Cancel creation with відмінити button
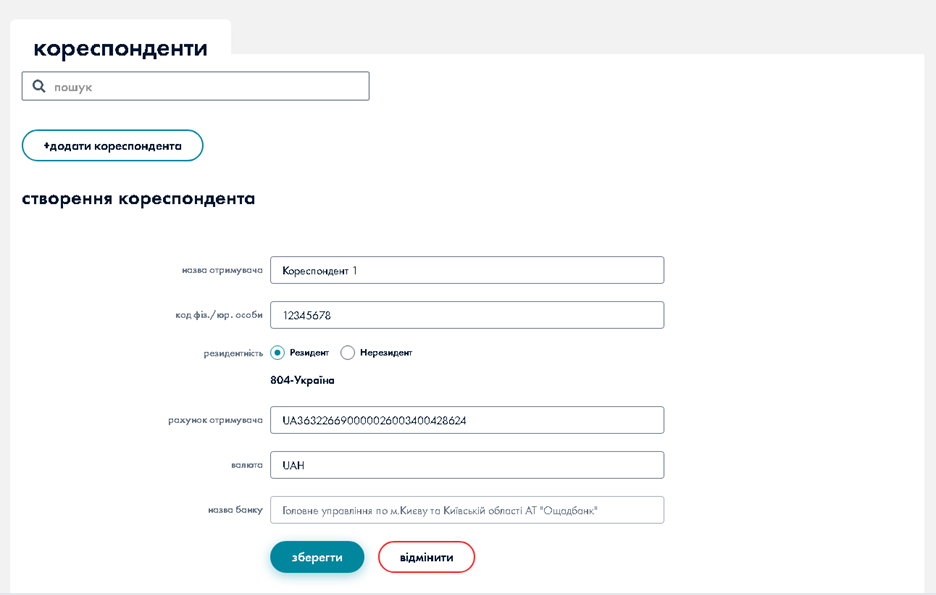The width and height of the screenshot is (936, 595). tap(426, 557)
